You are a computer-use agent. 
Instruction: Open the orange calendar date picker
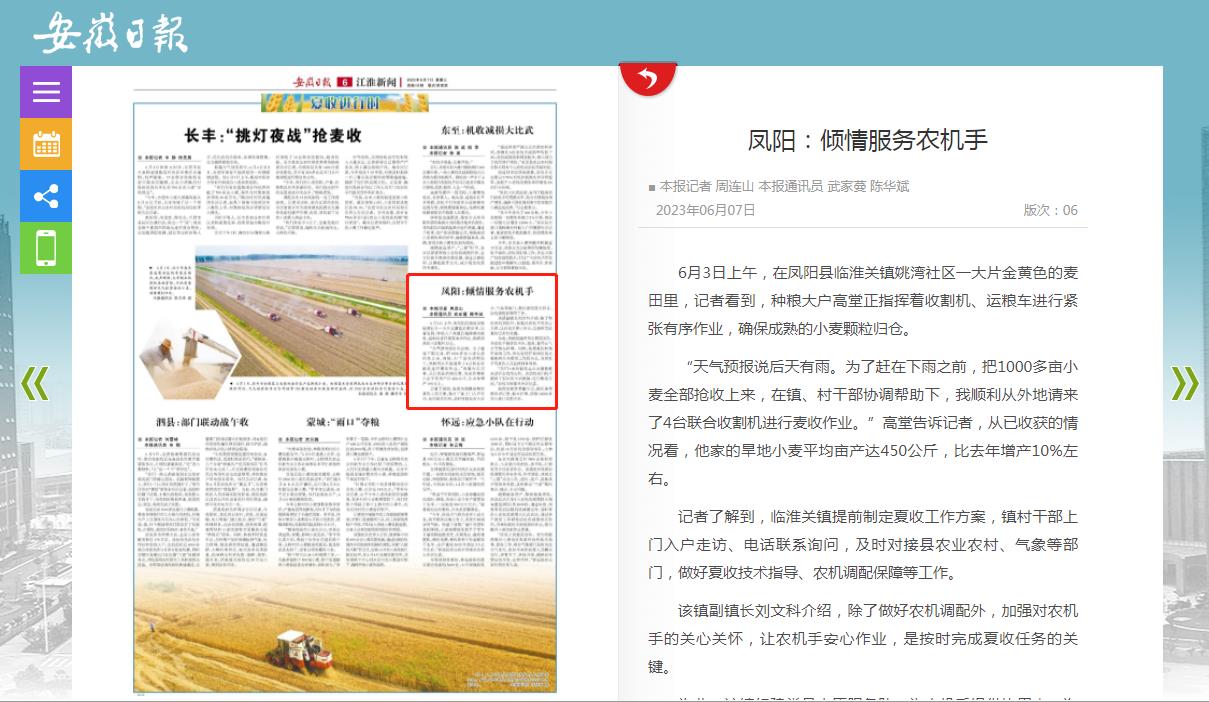(46, 144)
